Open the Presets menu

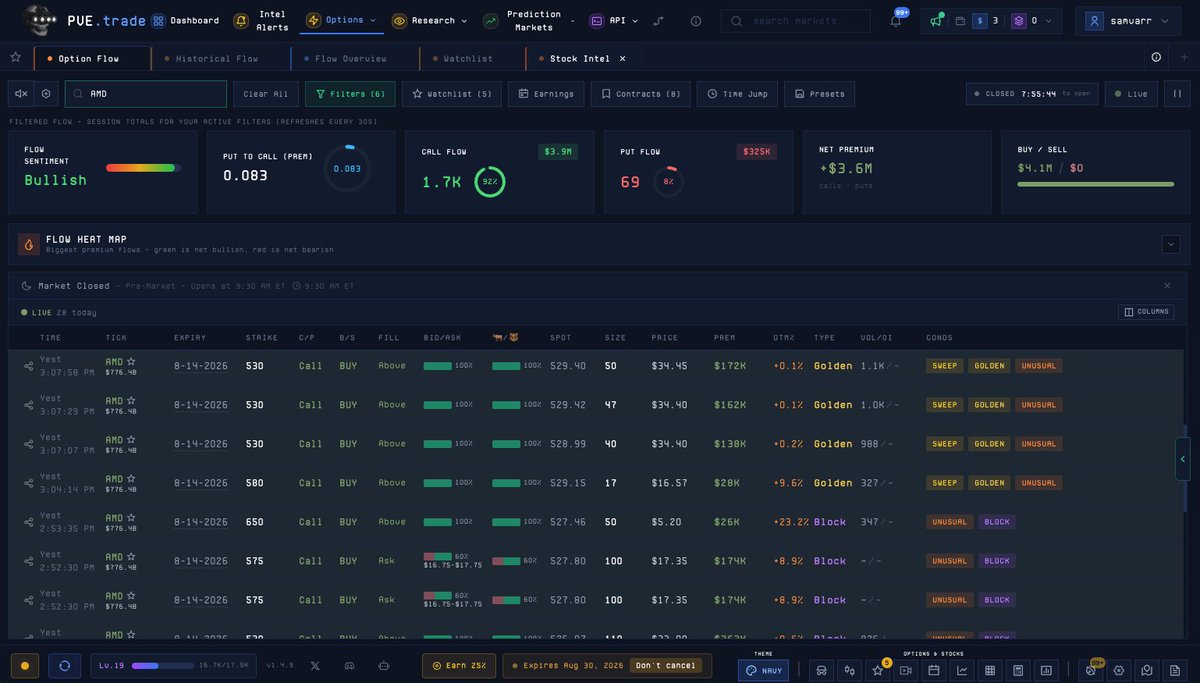coord(820,94)
